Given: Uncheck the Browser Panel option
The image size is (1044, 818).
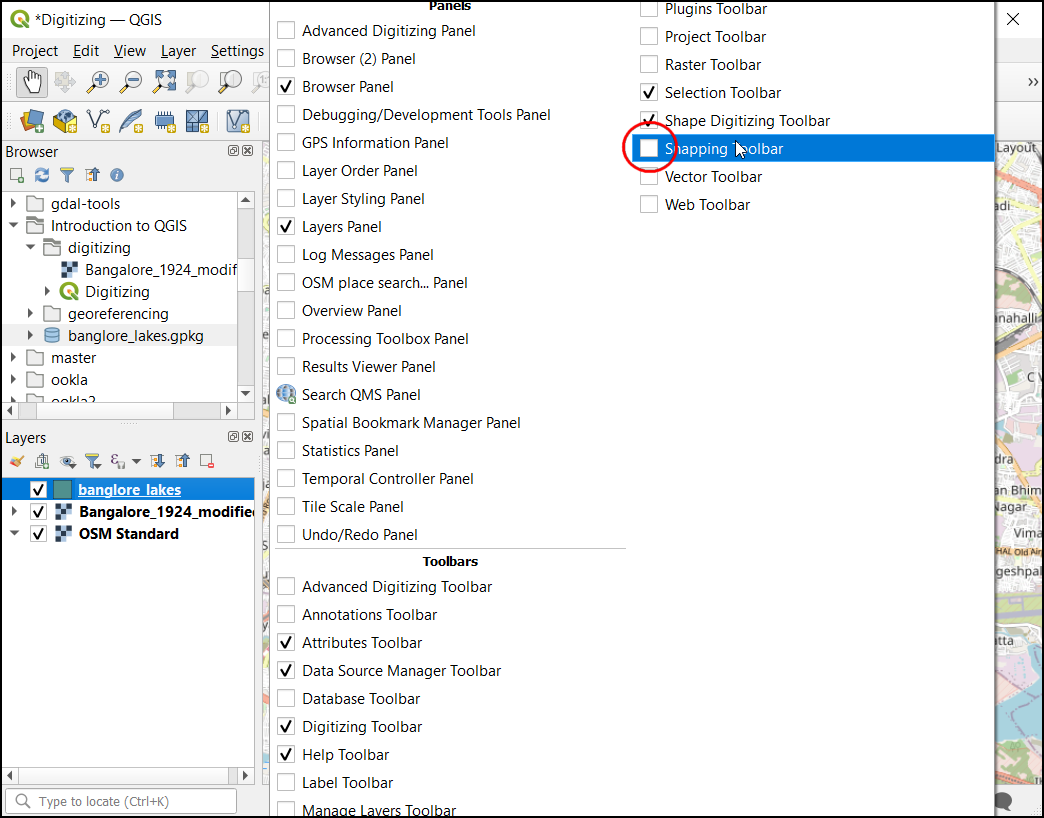Looking at the screenshot, I should point(286,87).
